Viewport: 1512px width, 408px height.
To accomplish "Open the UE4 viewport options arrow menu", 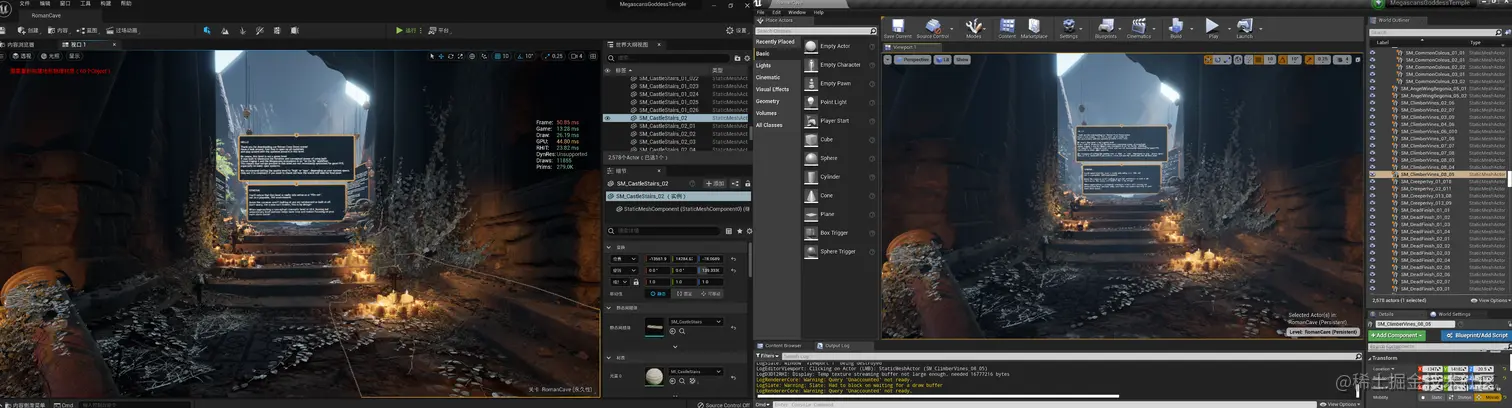I will (x=887, y=60).
